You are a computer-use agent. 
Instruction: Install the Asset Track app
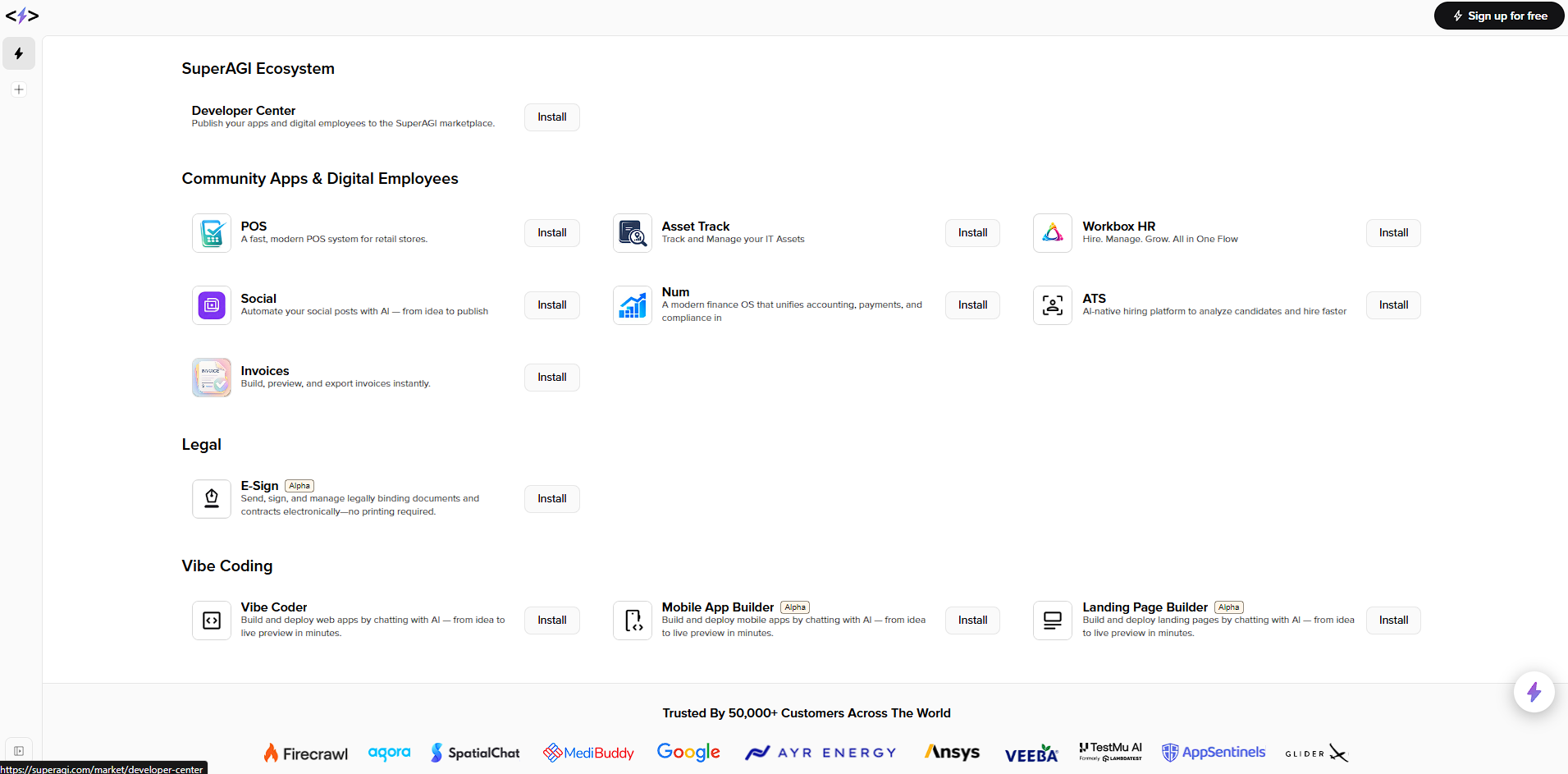pyautogui.click(x=973, y=233)
